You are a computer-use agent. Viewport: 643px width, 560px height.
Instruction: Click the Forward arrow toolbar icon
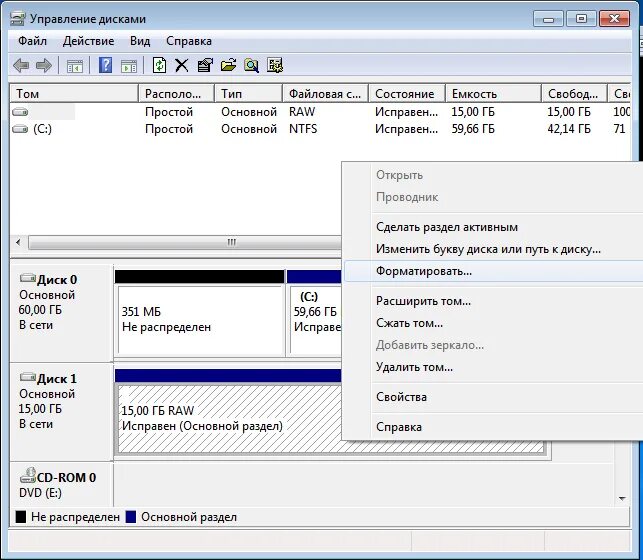(44, 65)
